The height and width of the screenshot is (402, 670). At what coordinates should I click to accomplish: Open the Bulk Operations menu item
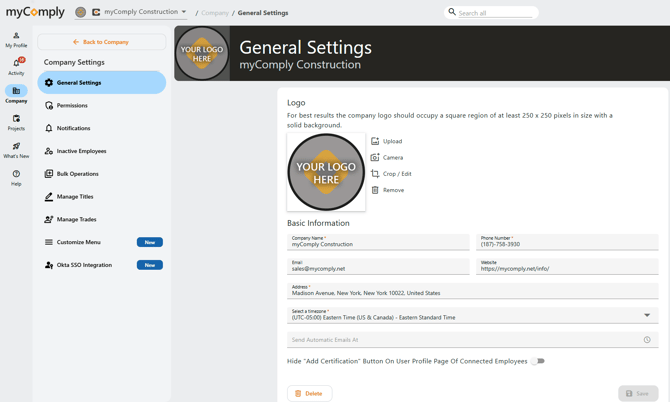point(102,173)
